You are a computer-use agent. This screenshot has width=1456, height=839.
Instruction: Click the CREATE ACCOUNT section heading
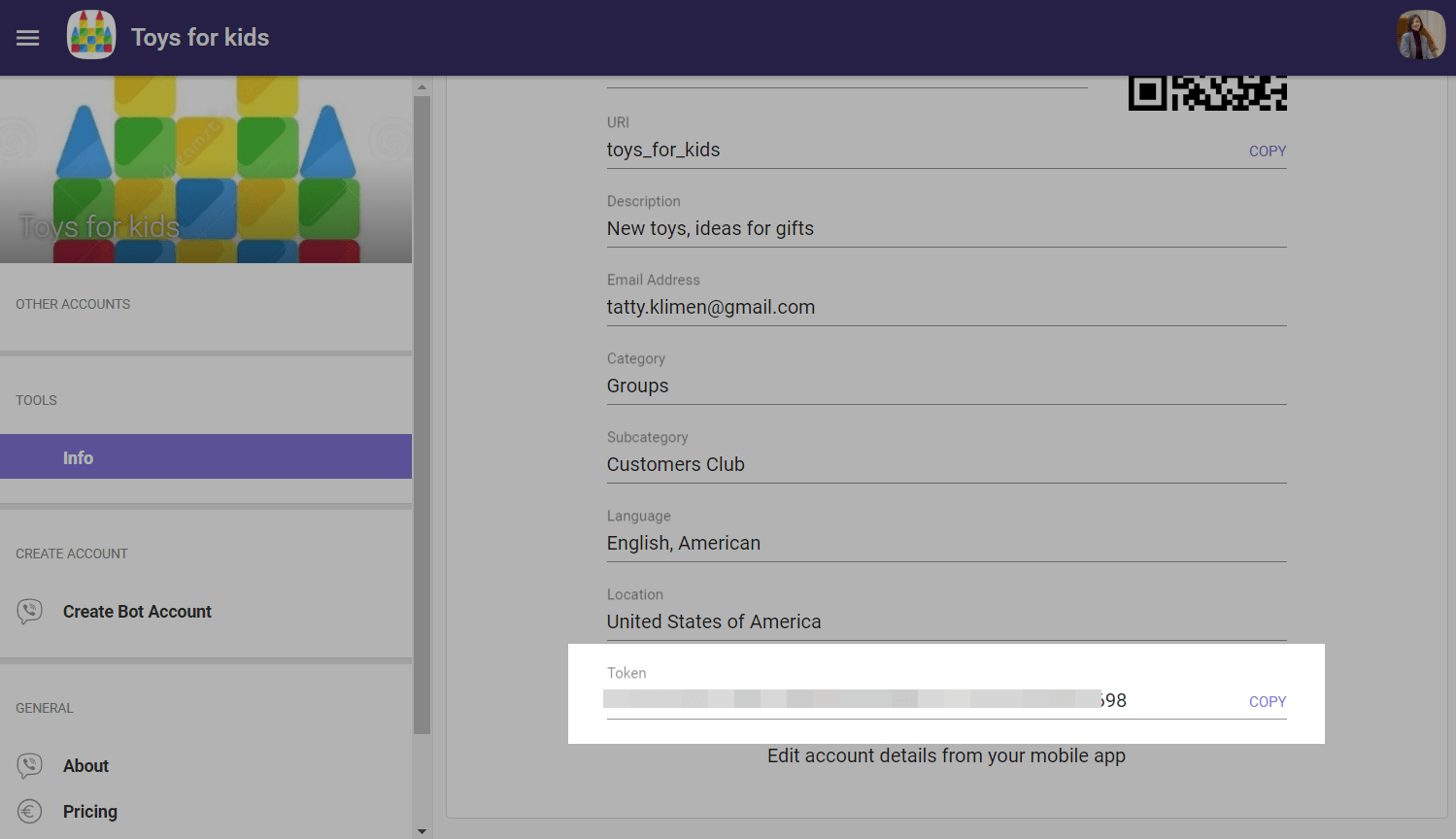pos(72,554)
